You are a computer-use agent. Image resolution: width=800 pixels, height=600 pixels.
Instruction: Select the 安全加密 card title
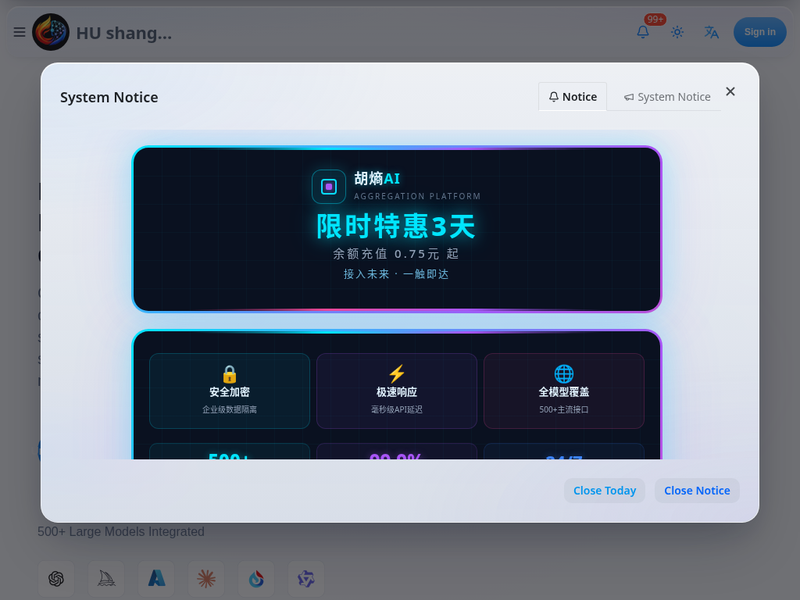coord(230,392)
